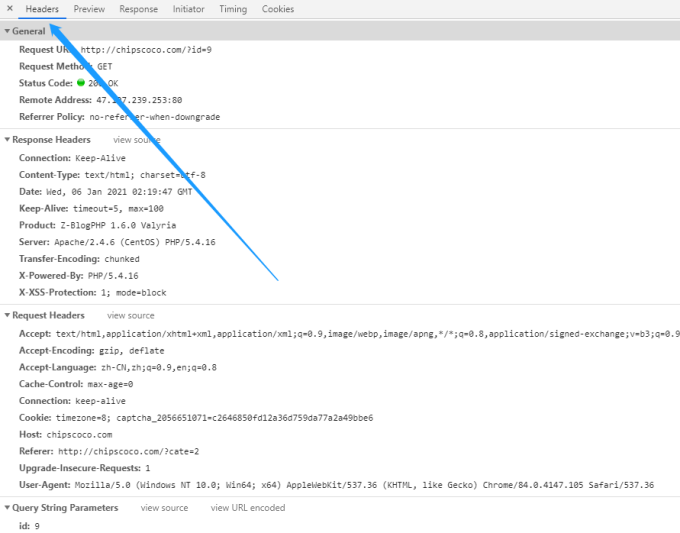Select the X-Powered-By PHP/5.4.16 value
The width and height of the screenshot is (680, 533).
pyautogui.click(x=113, y=276)
